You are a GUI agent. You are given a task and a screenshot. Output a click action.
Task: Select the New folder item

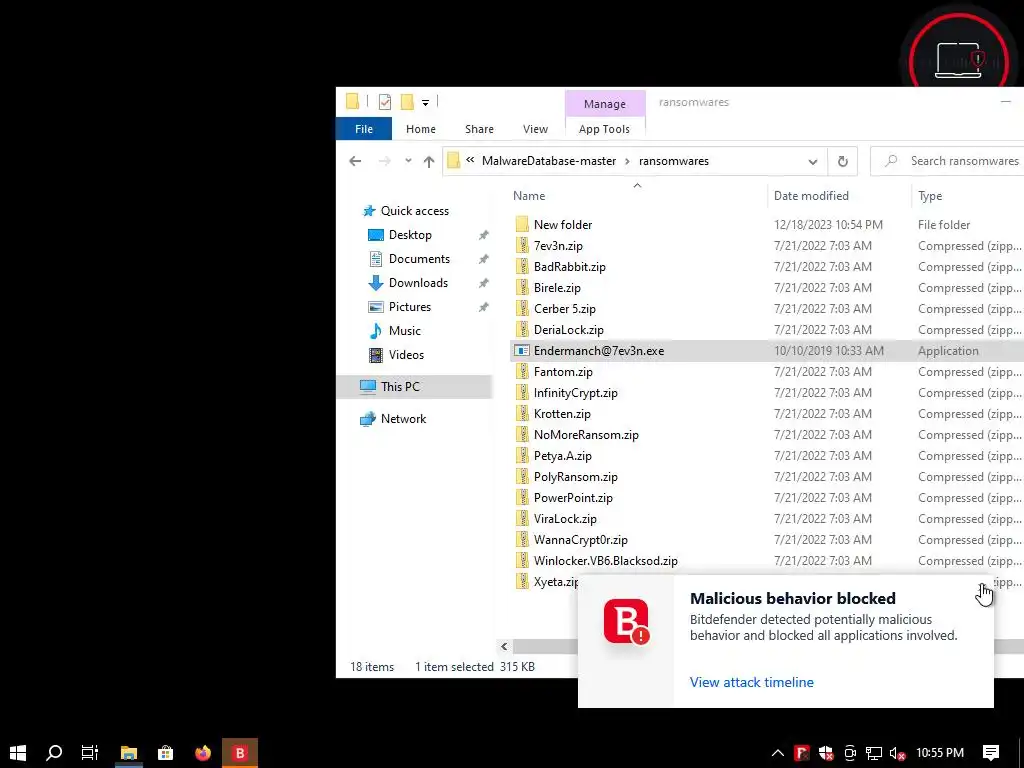562,225
